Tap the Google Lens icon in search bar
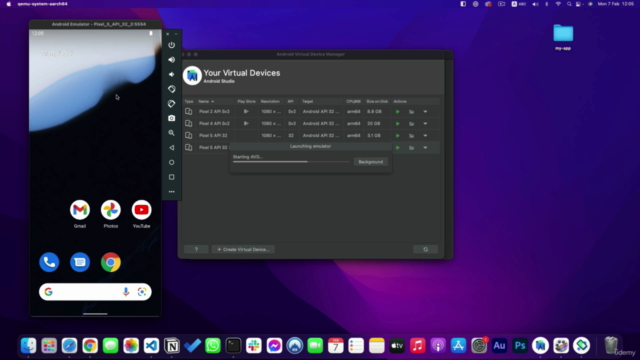Screen dimensions: 640x360 click(142, 292)
